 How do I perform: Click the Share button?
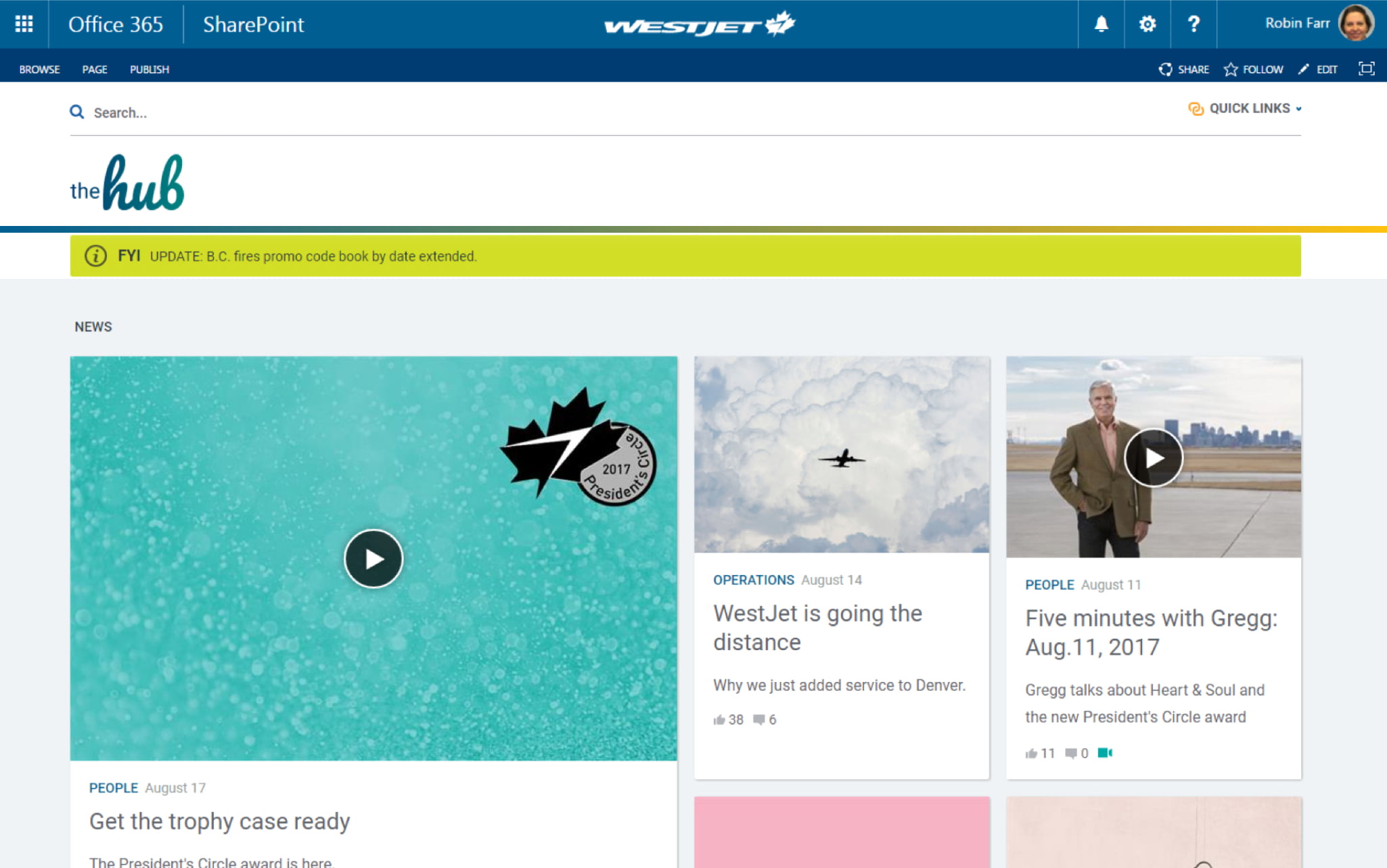coord(1184,69)
